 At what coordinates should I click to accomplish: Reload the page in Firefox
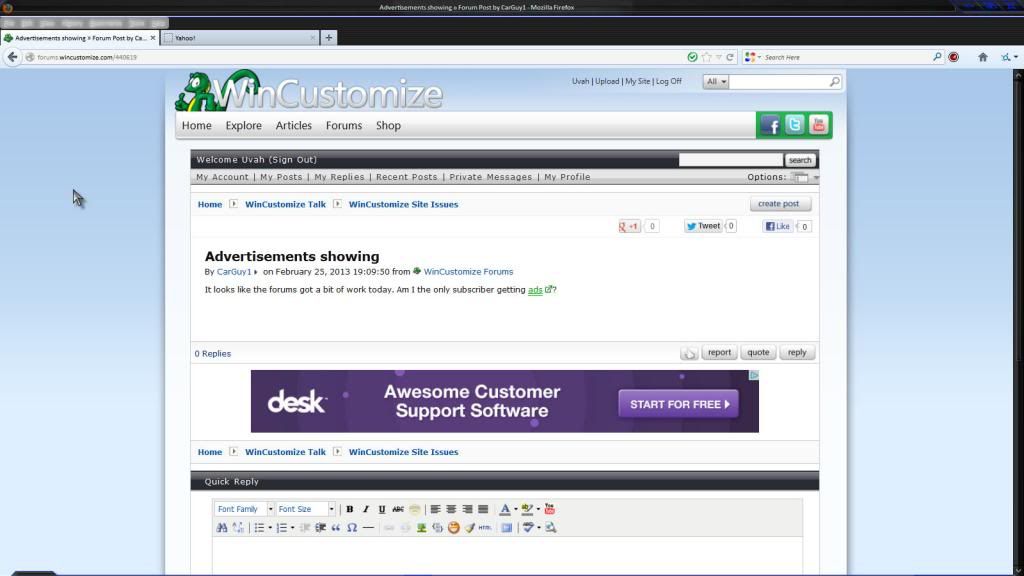click(730, 57)
